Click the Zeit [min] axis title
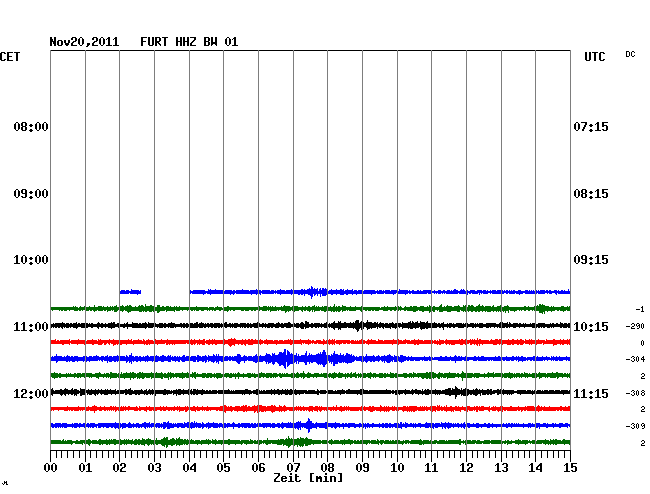 308,478
